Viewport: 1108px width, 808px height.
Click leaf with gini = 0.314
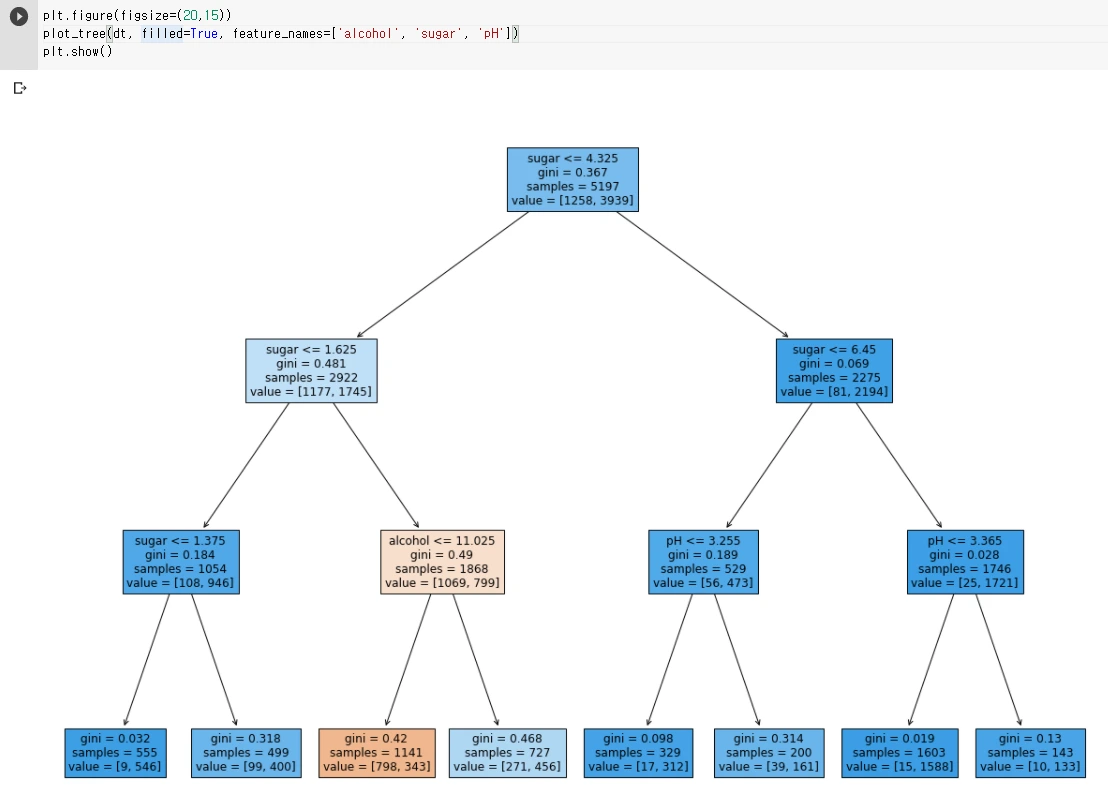[x=769, y=753]
